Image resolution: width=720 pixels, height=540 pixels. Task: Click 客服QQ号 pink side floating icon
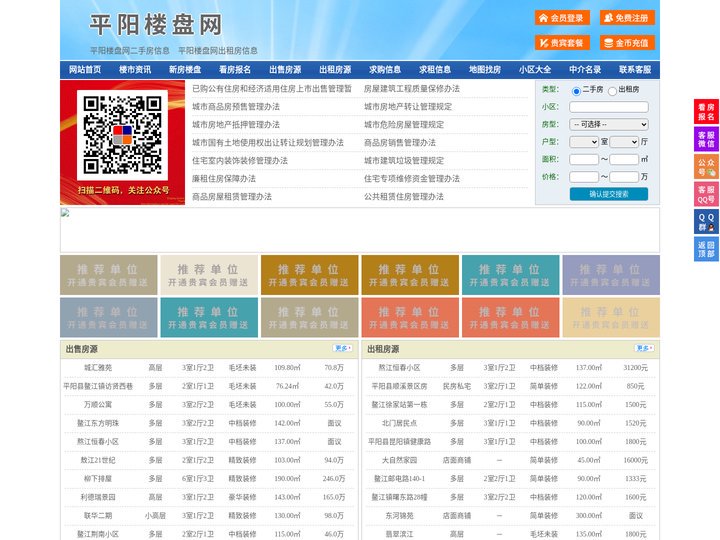pyautogui.click(x=706, y=194)
